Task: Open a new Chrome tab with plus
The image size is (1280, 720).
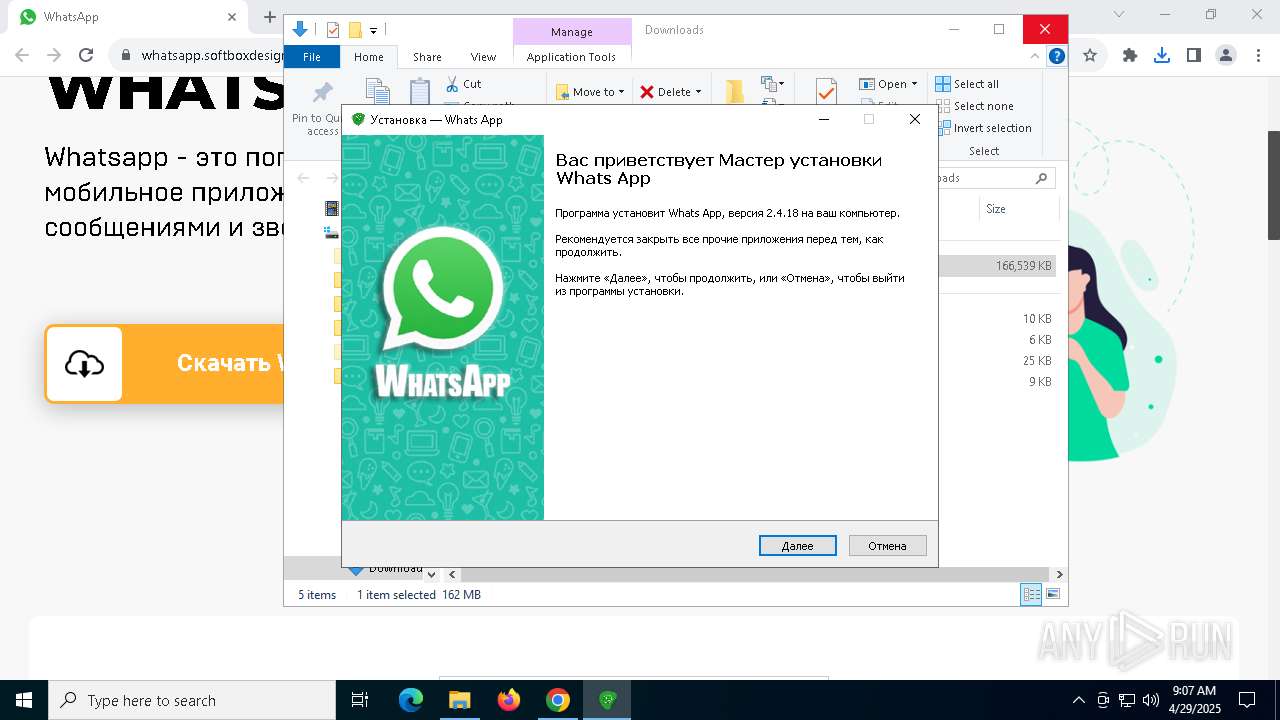Action: coord(269,17)
